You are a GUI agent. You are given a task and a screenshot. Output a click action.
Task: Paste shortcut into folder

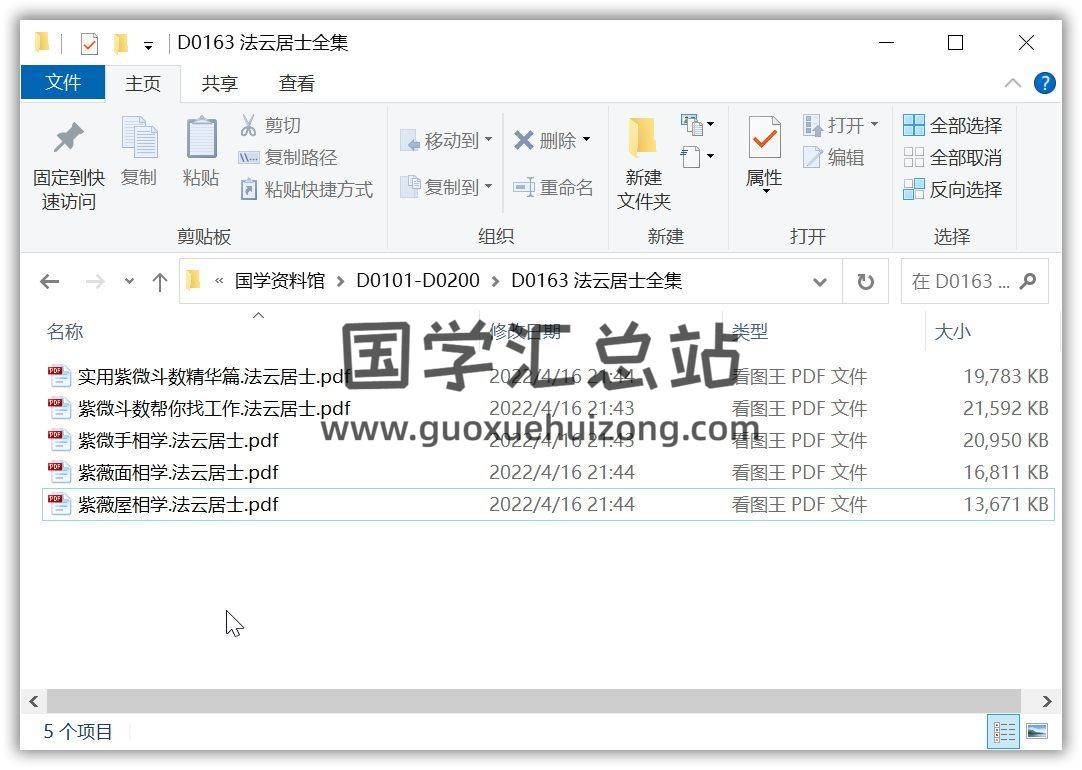pos(306,189)
